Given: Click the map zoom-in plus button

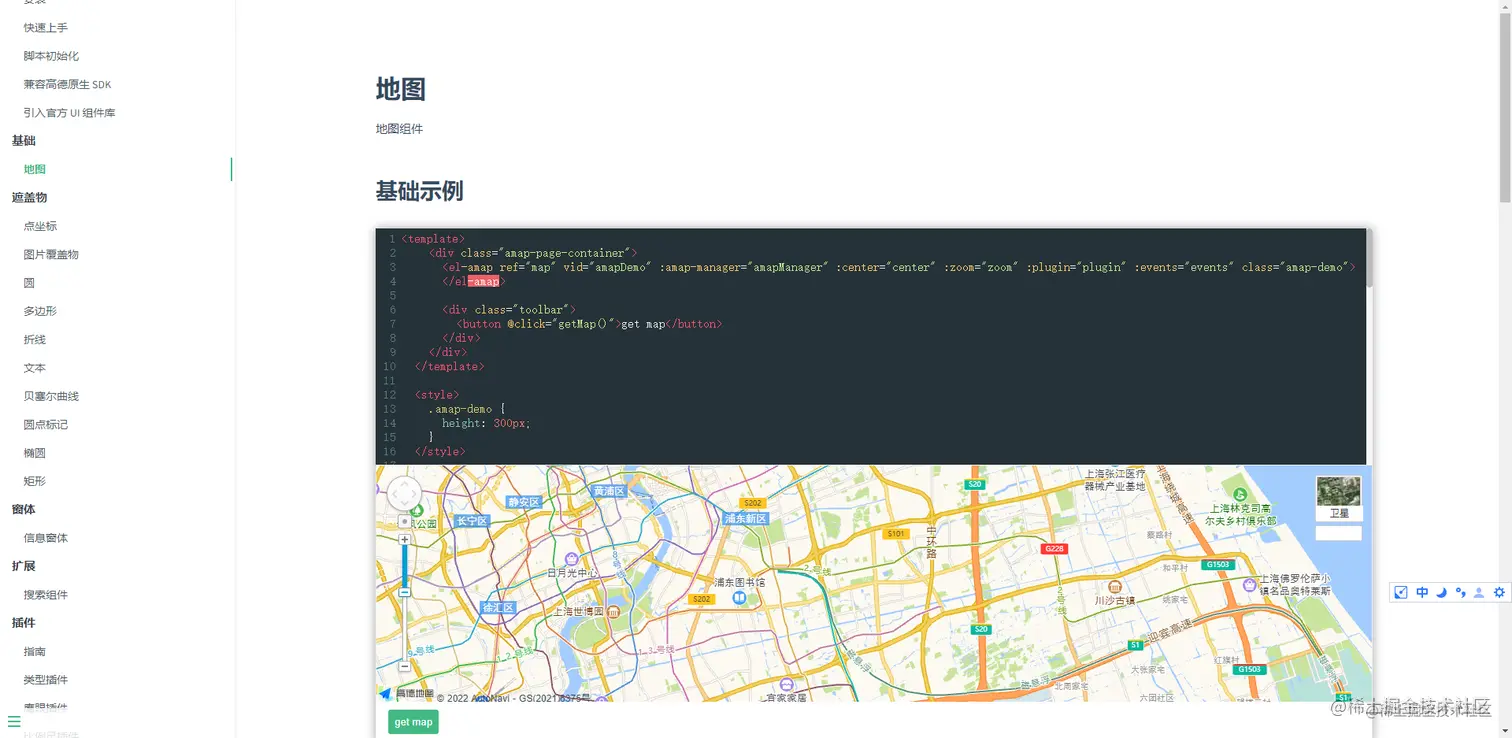Looking at the screenshot, I should [405, 540].
